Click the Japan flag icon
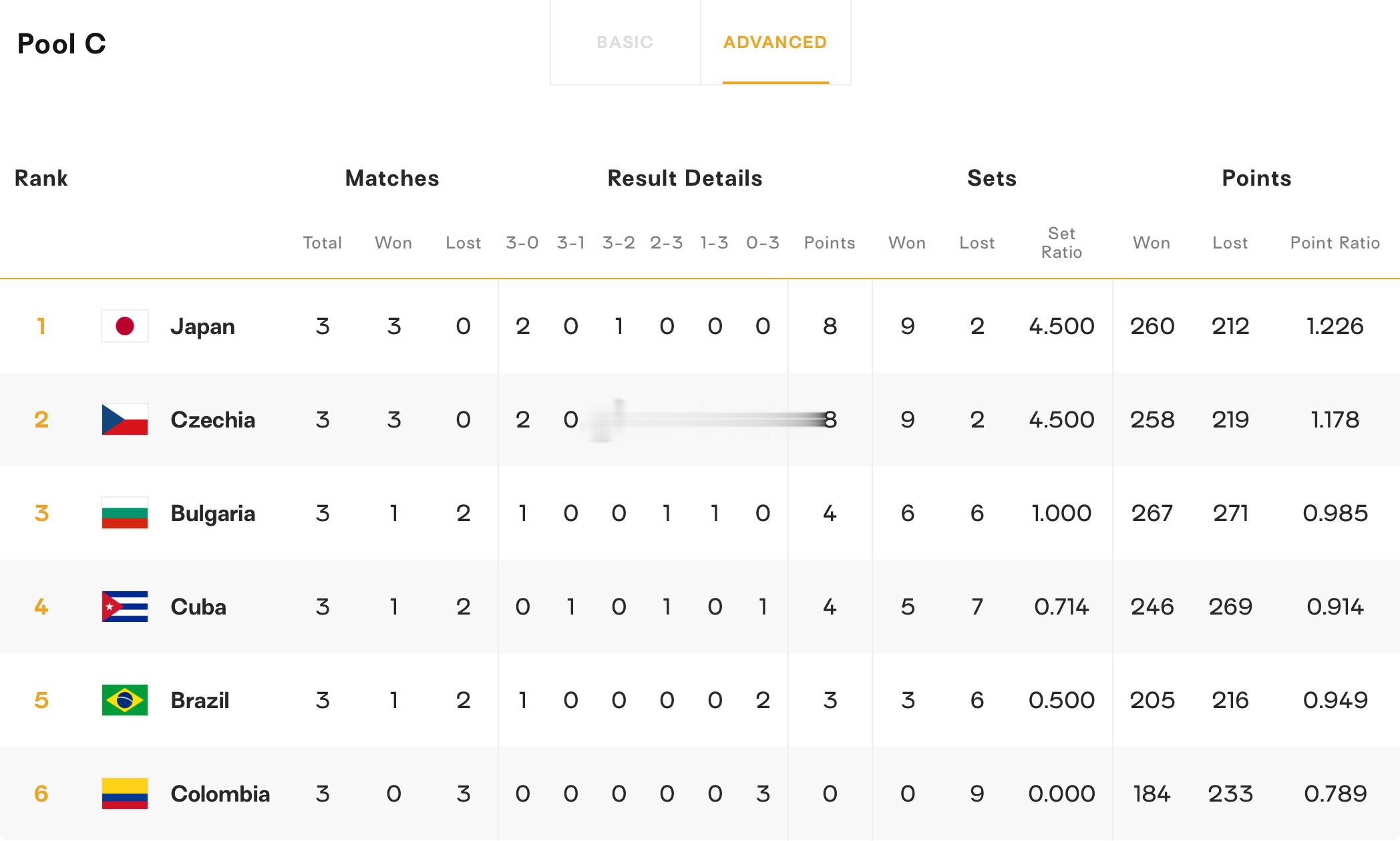The height and width of the screenshot is (841, 1400). tap(125, 326)
